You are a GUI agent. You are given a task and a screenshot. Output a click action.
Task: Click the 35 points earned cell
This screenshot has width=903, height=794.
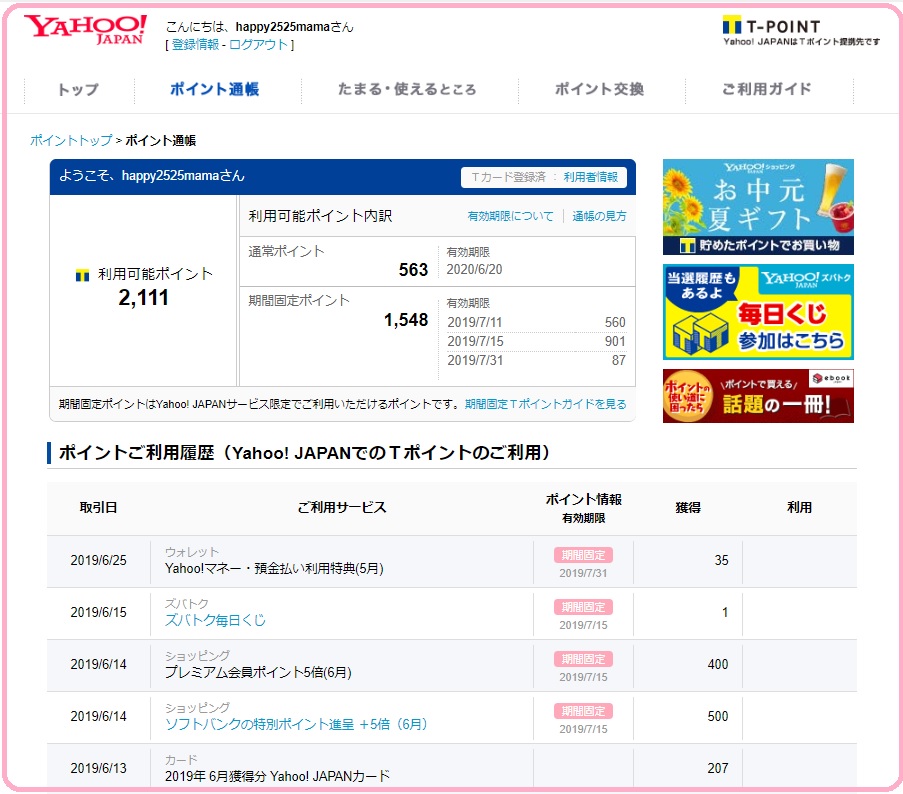[722, 561]
